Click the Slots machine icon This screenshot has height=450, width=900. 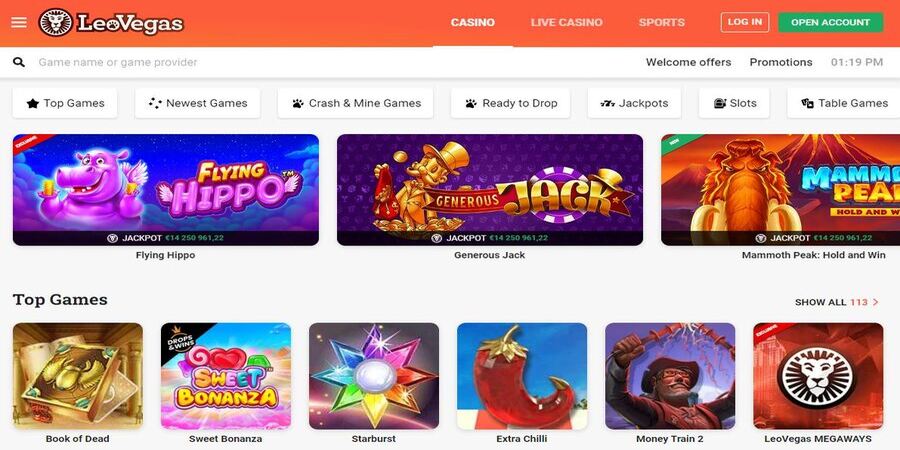[720, 103]
